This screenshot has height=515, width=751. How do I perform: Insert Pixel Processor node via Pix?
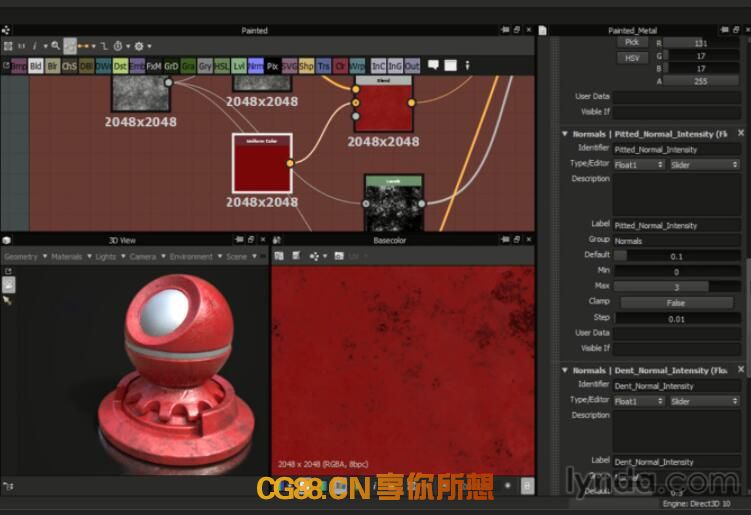(273, 66)
